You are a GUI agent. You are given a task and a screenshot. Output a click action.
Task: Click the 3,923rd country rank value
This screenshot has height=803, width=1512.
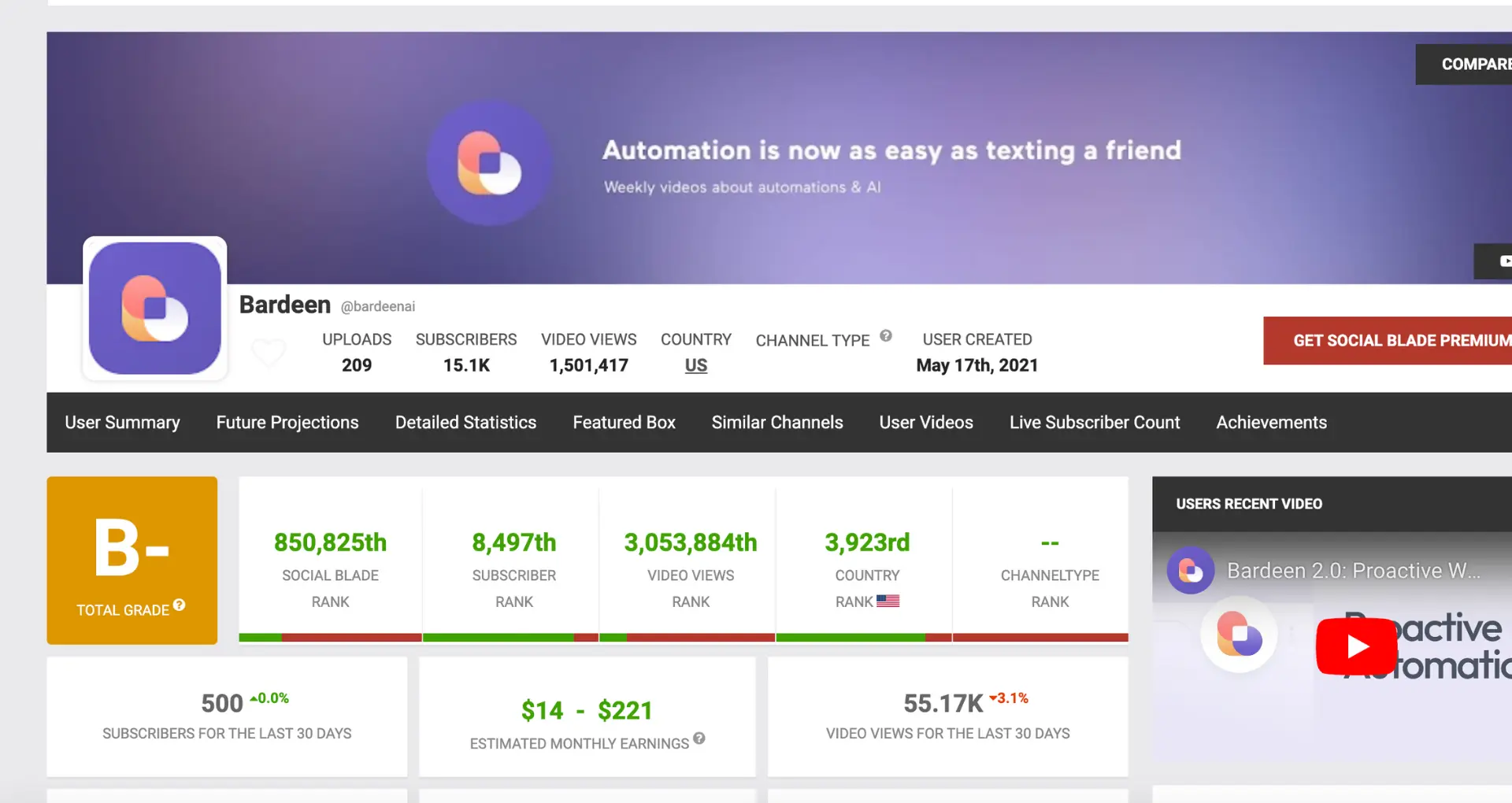867,542
